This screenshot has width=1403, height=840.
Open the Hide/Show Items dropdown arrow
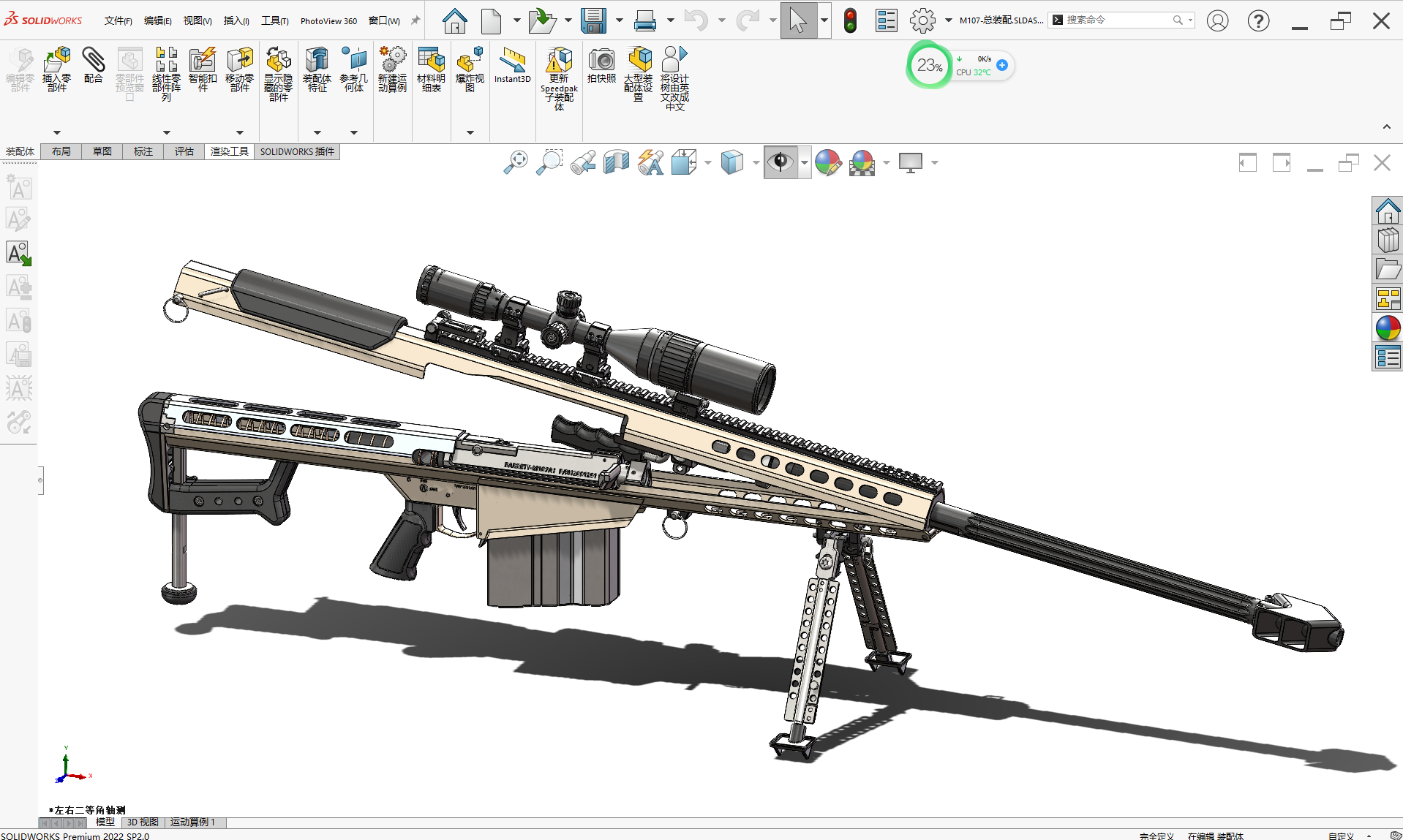click(x=805, y=162)
